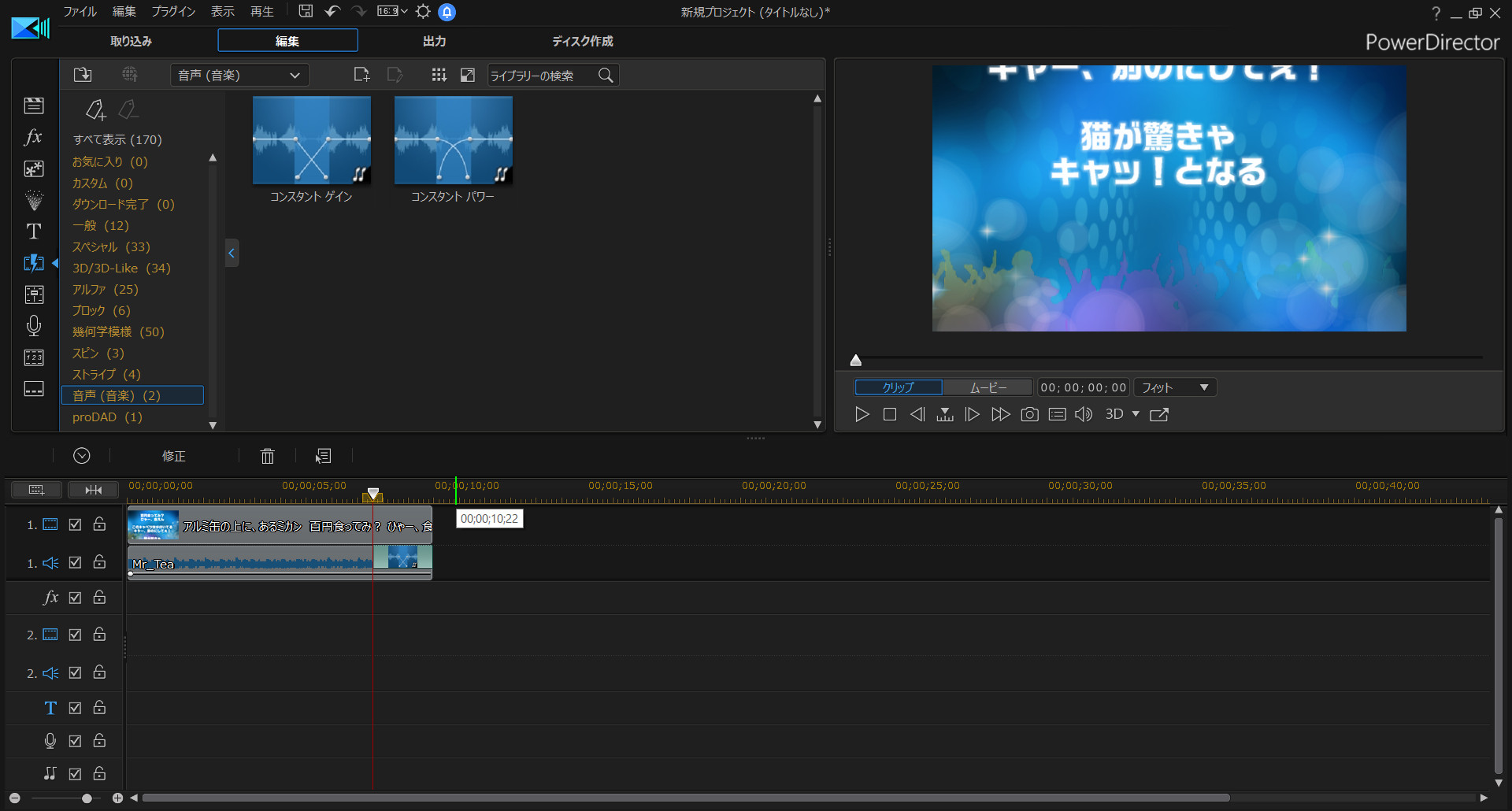The width and height of the screenshot is (1512, 811).
Task: Open the Subtitle room icon
Action: (x=34, y=389)
